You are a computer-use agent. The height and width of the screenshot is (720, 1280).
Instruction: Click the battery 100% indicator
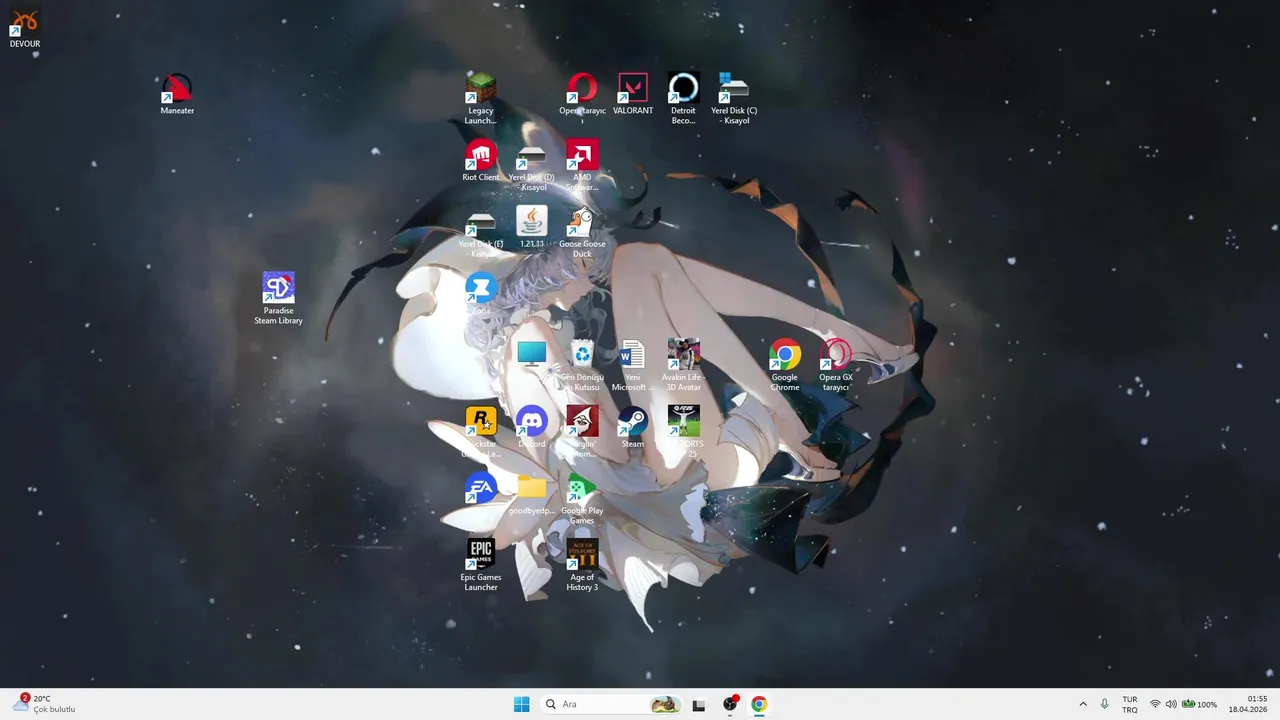(x=1199, y=704)
